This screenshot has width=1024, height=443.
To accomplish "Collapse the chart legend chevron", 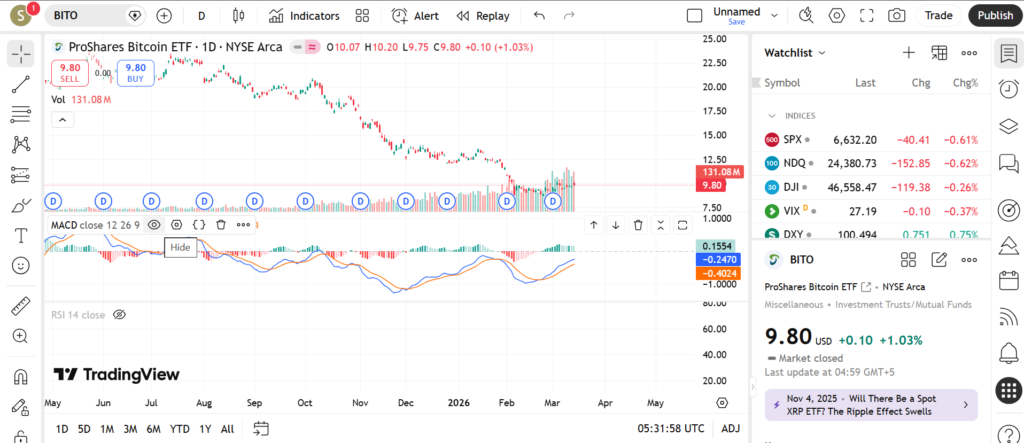I will pyautogui.click(x=62, y=120).
